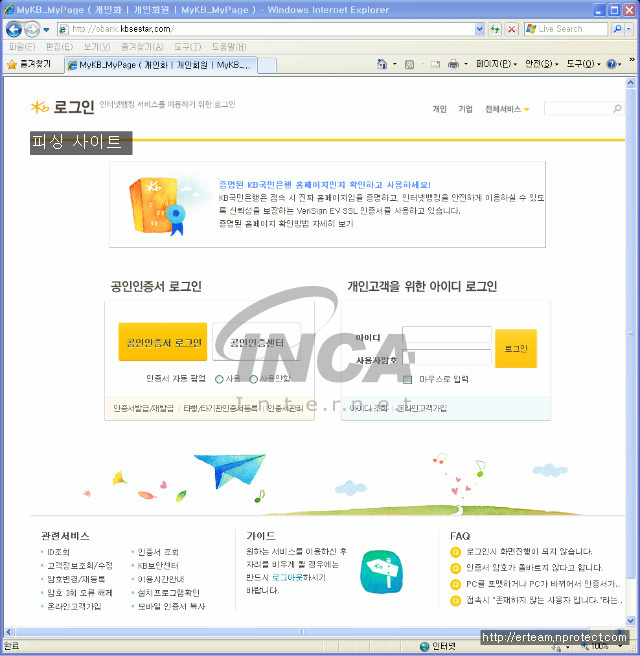Click the address bar URL field
The height and width of the screenshot is (656, 640).
point(267,29)
